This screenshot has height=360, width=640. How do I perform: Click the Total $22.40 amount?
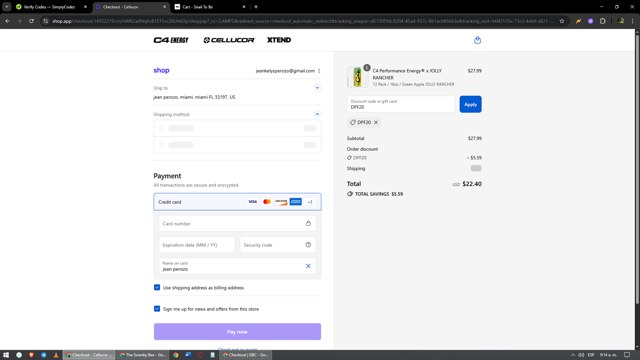pyautogui.click(x=472, y=184)
